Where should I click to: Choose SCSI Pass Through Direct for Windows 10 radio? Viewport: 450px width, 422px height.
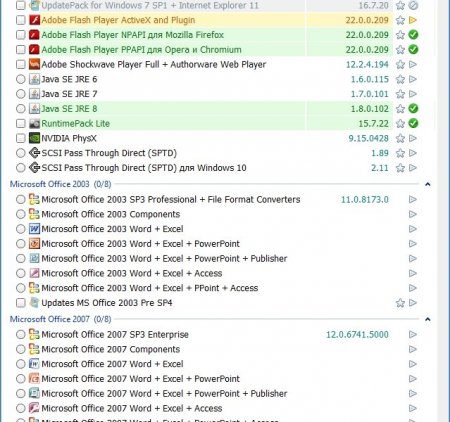click(21, 168)
